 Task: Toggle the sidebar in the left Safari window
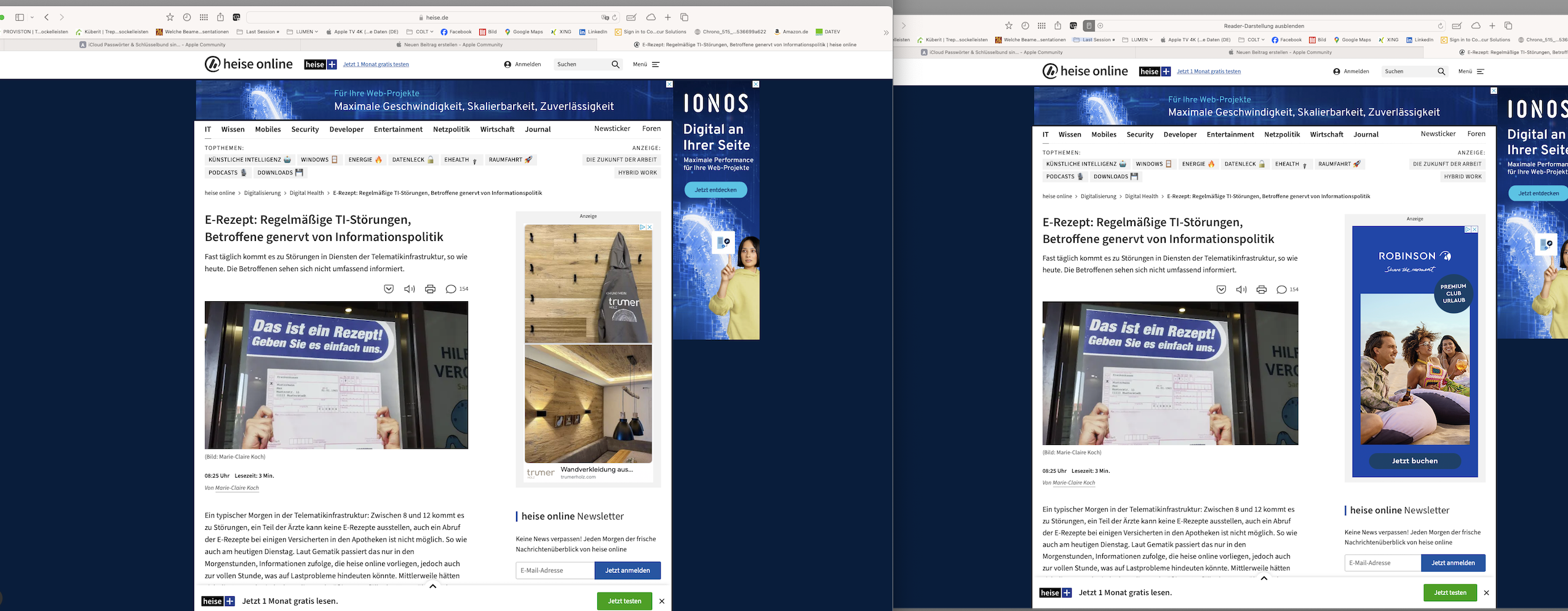(x=20, y=17)
